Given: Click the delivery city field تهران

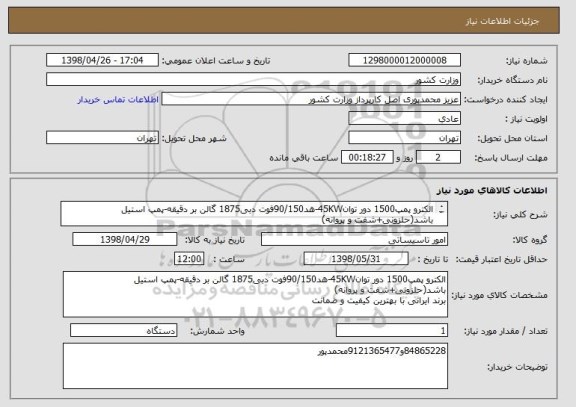Looking at the screenshot, I should (x=102, y=138).
